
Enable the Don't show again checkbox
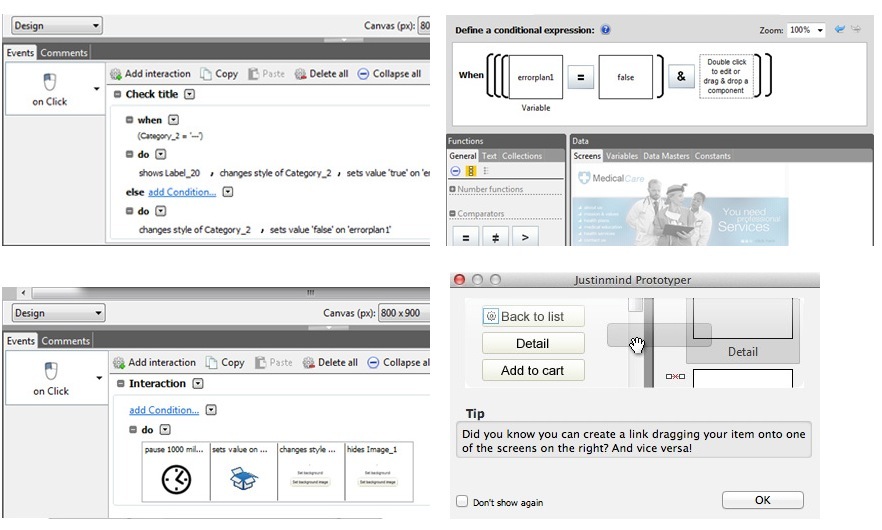462,501
